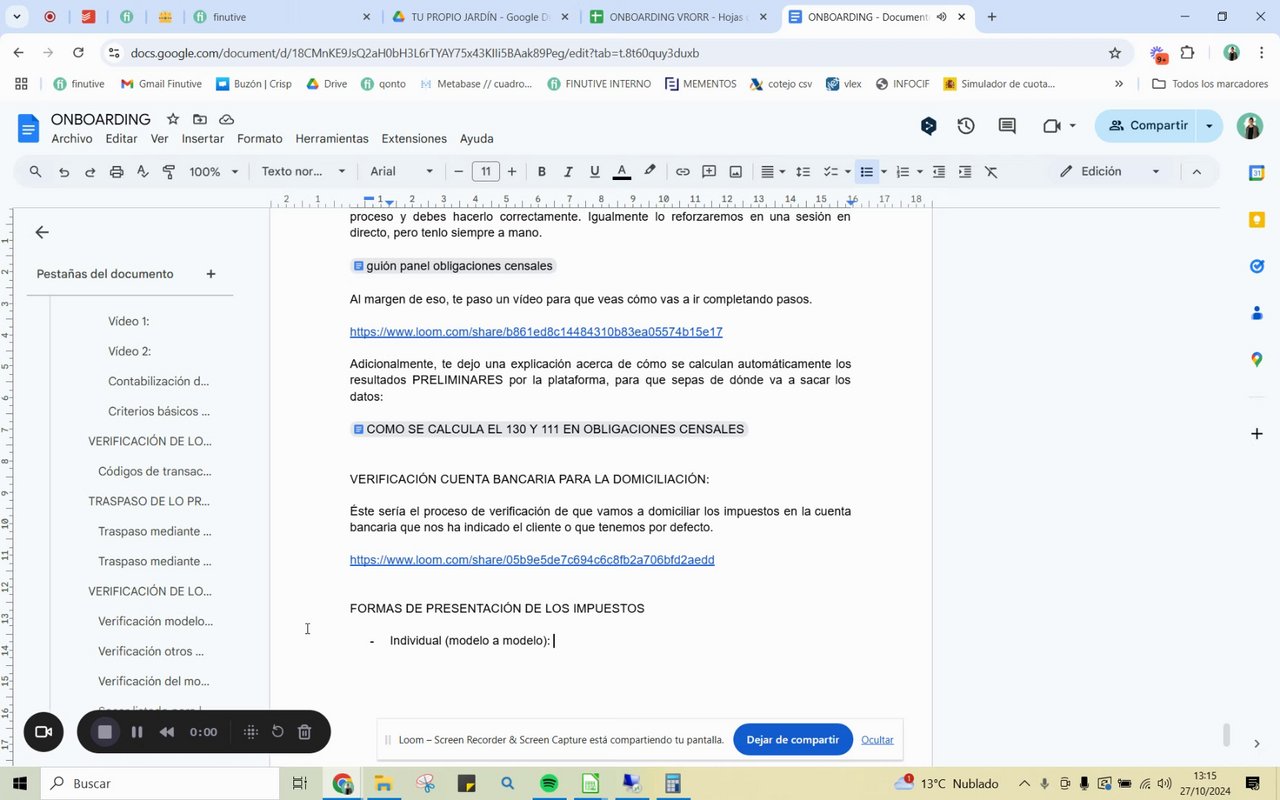Run spelling and grammar check
The height and width of the screenshot is (800, 1280).
tap(142, 172)
